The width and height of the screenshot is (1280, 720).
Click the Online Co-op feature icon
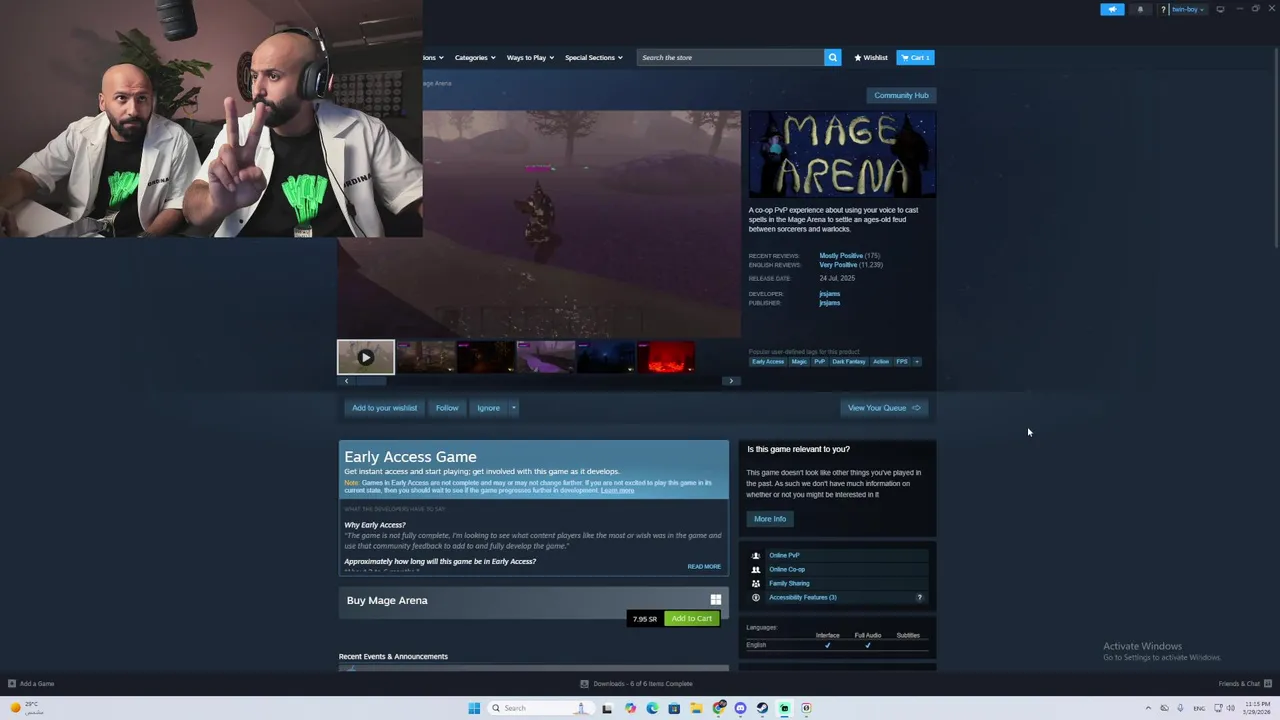[x=755, y=569]
